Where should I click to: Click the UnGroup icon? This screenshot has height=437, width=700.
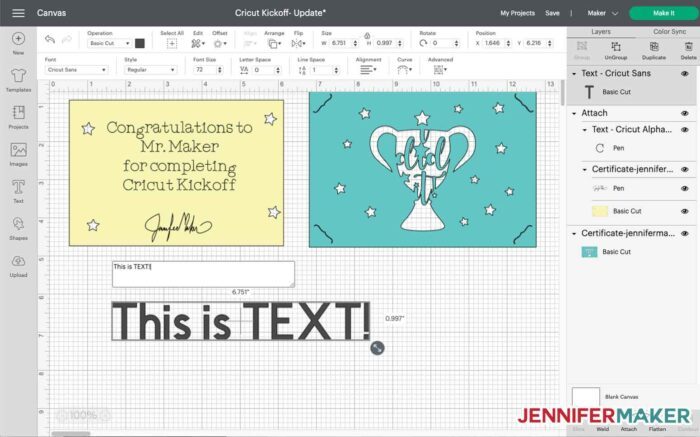(x=616, y=46)
